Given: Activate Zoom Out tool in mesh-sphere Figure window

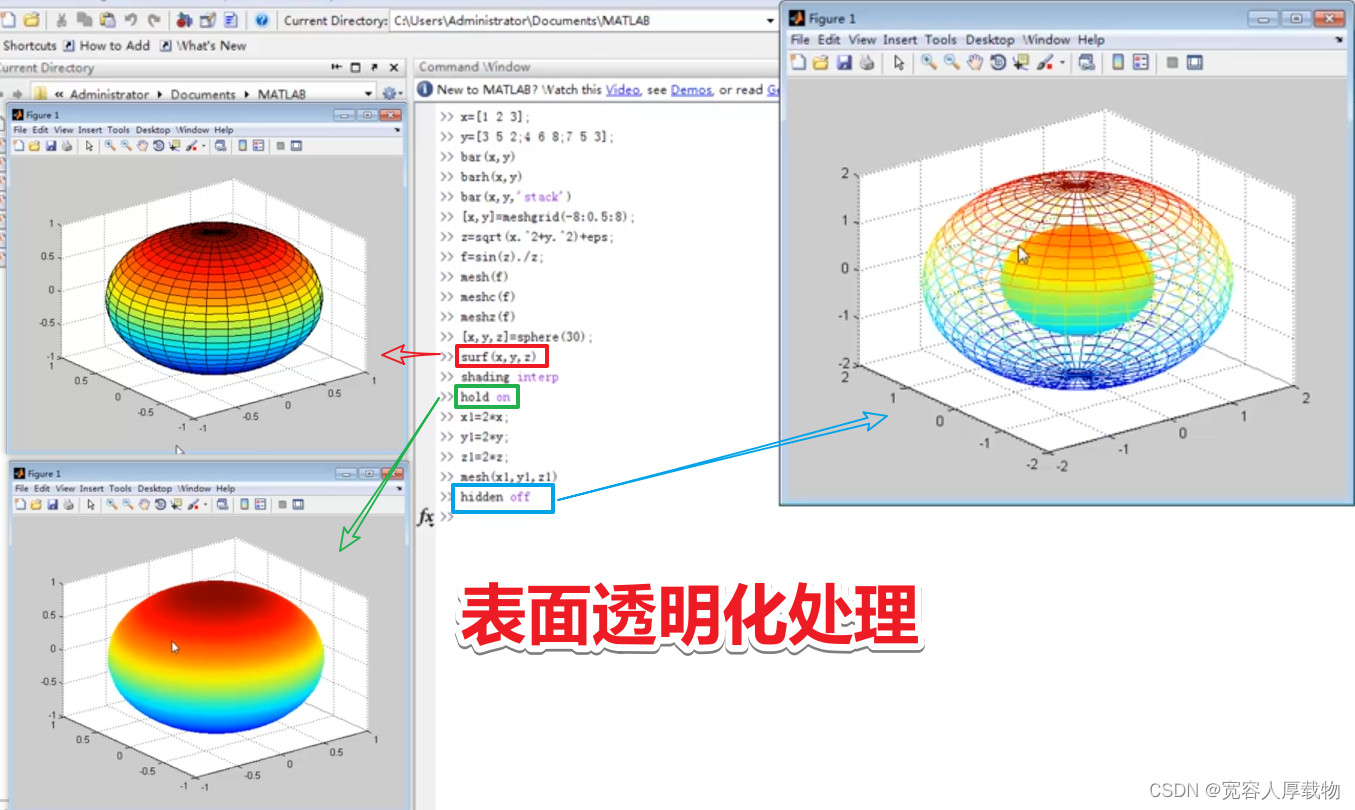Looking at the screenshot, I should click(x=952, y=62).
